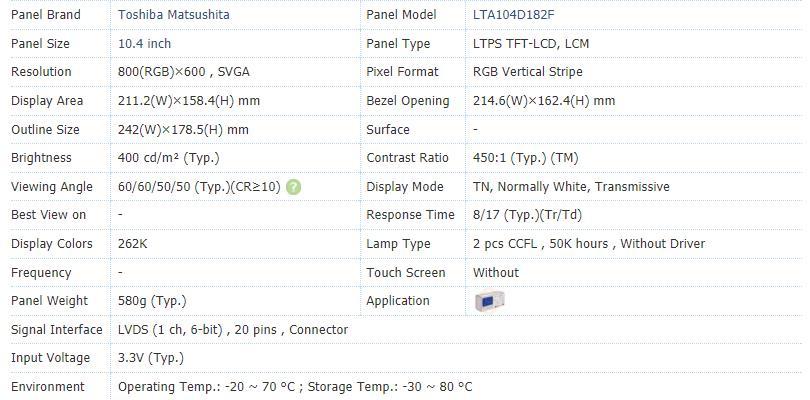Click the Touch Screen Without value

click(496, 272)
